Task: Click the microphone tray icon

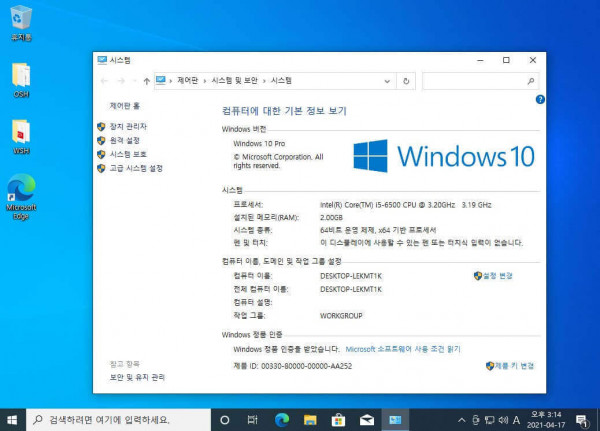Action: (476, 420)
